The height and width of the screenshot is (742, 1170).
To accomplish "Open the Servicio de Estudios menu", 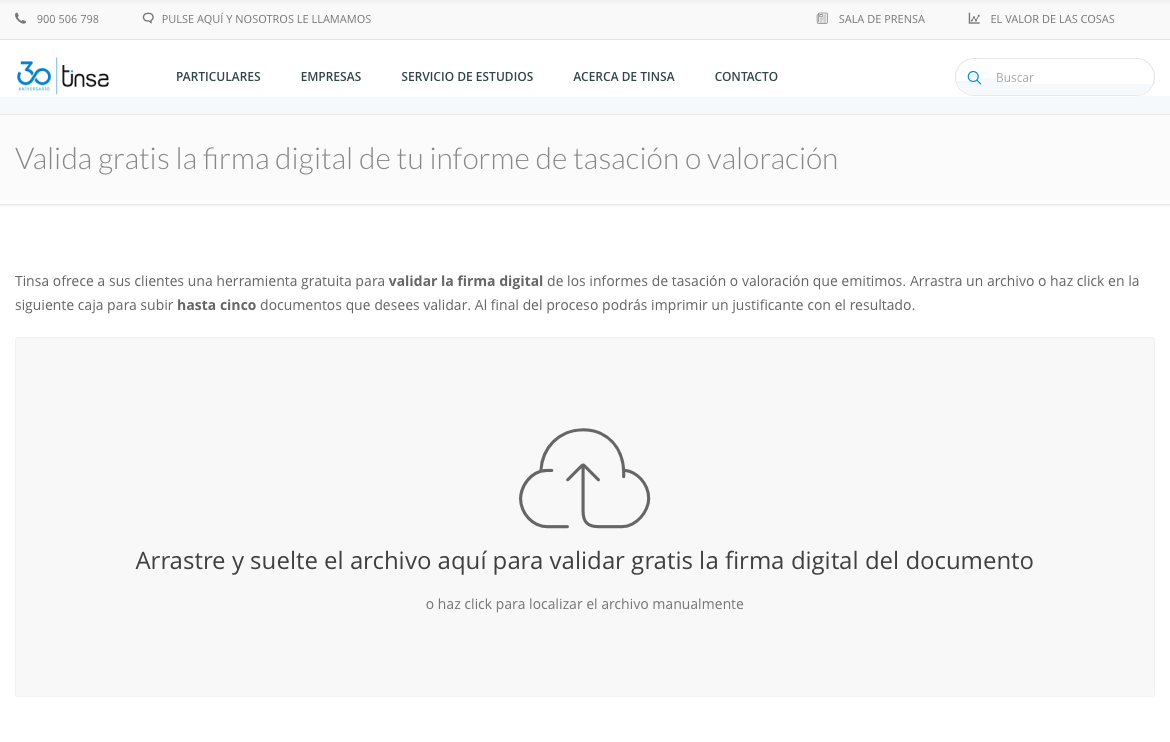I will (x=467, y=77).
